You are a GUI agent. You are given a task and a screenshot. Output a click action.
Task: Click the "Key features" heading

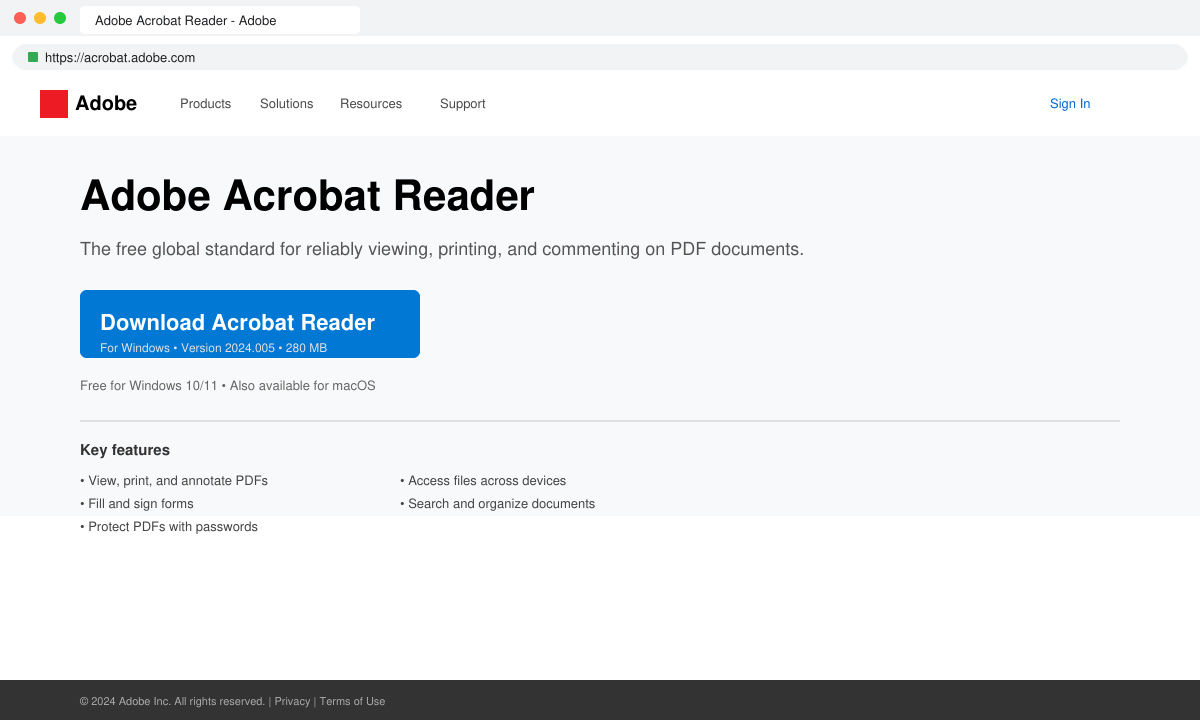(125, 450)
